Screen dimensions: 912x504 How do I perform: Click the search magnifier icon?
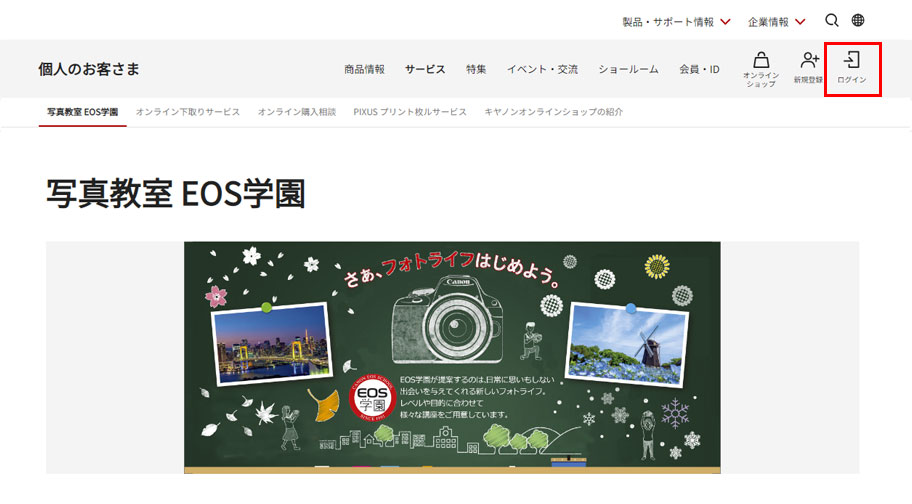tap(832, 20)
